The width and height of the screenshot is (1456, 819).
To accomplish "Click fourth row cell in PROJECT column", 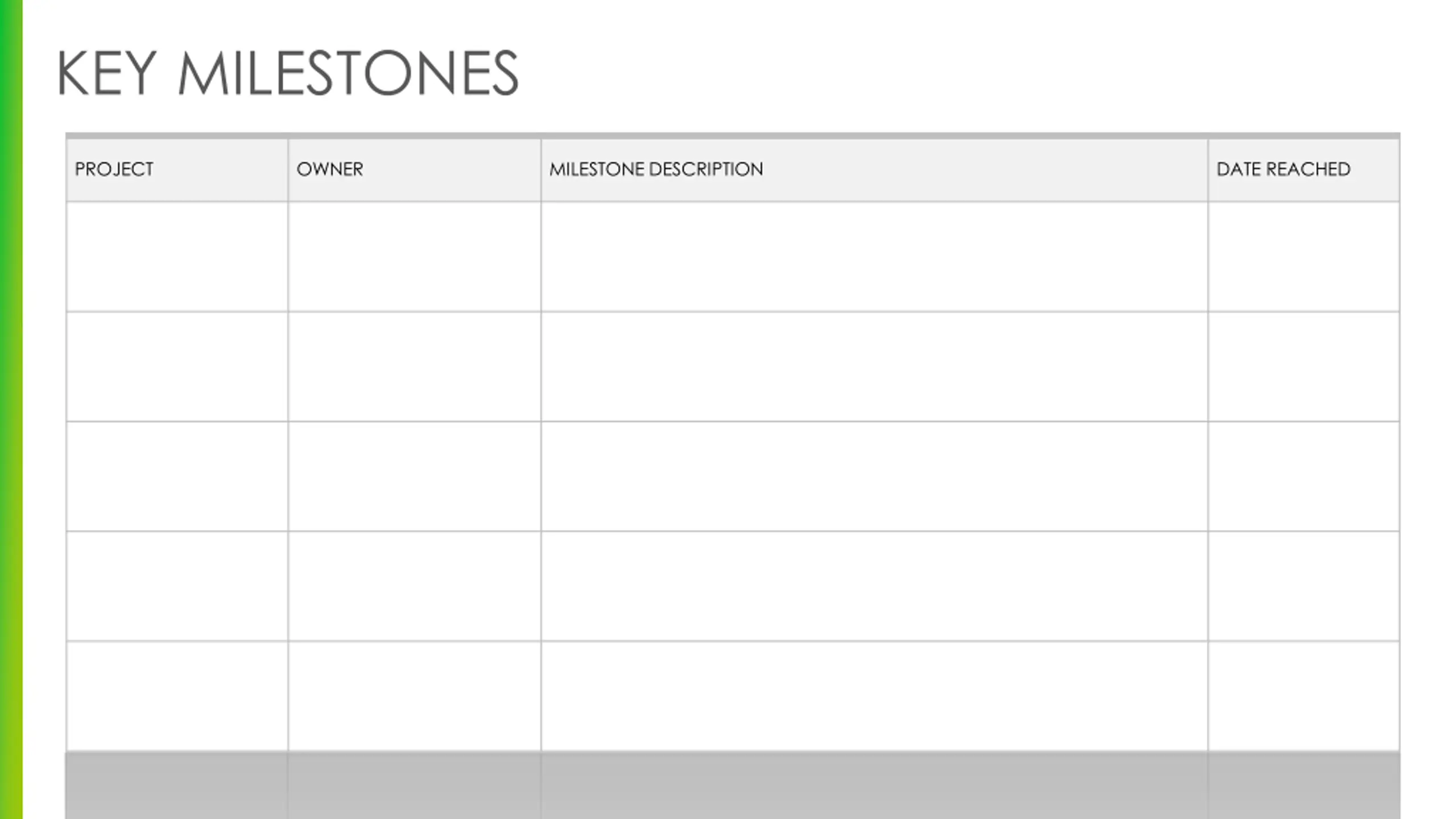I will pyautogui.click(x=177, y=586).
